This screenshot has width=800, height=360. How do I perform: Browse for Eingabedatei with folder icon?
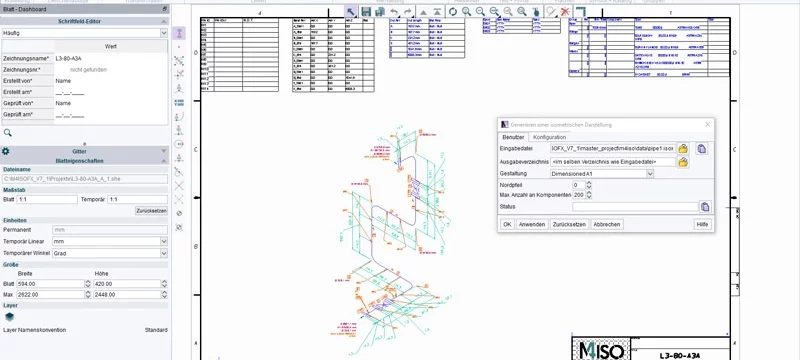point(683,148)
